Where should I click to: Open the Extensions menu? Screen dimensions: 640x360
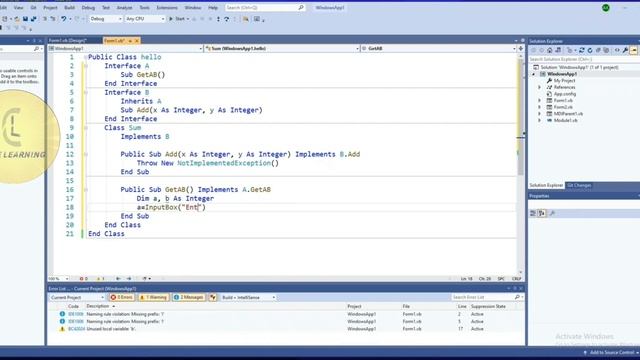[x=167, y=7]
